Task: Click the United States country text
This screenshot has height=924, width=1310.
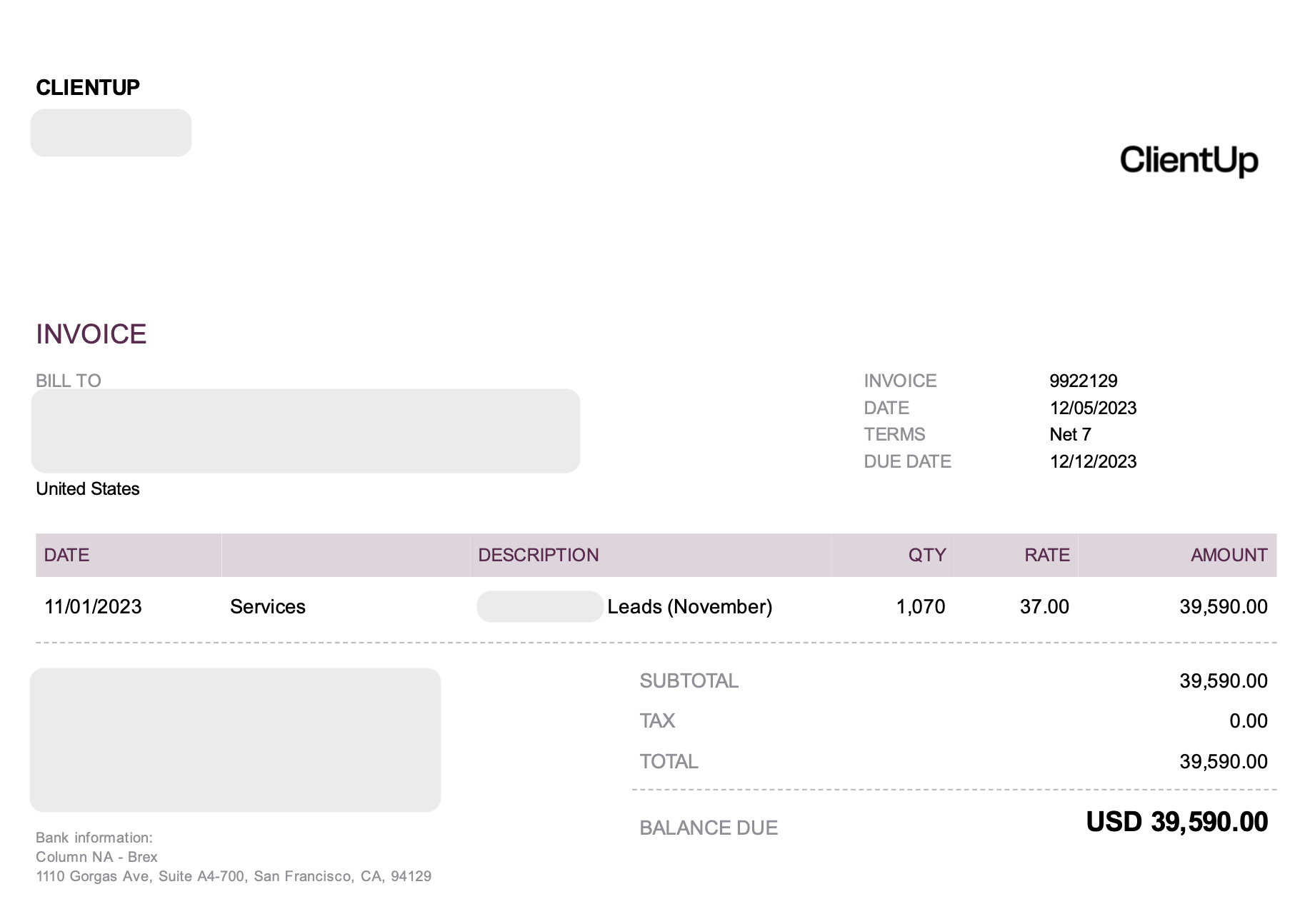Action: click(88, 488)
